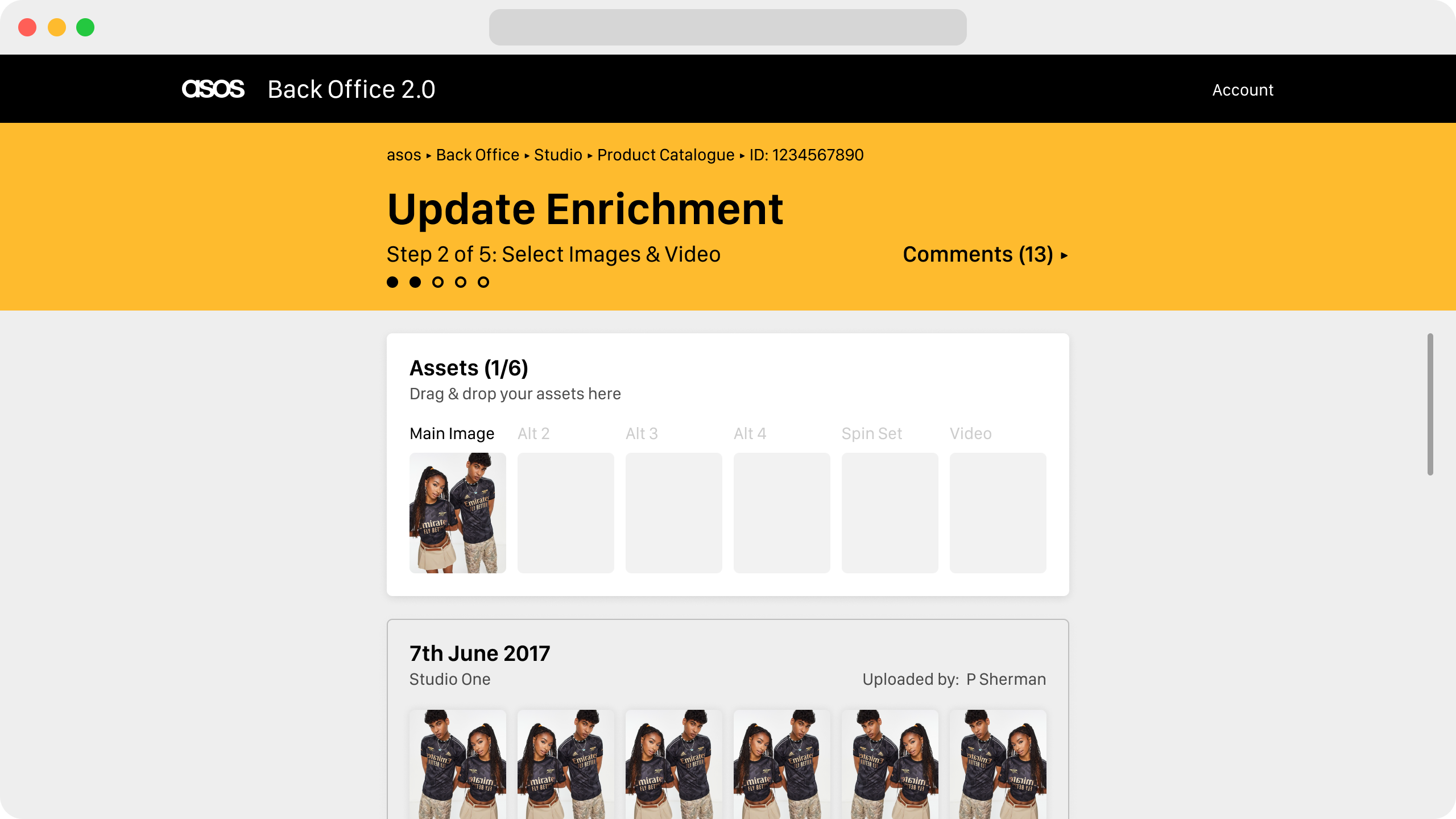Click the empty Alt 2 asset slot

pyautogui.click(x=566, y=513)
